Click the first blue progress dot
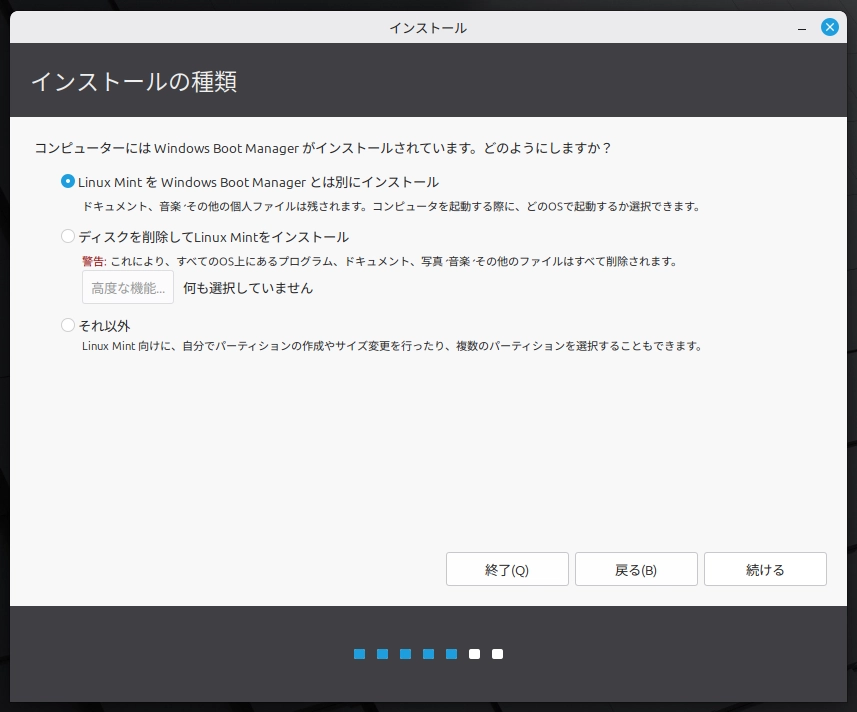The image size is (857, 712). (360, 654)
